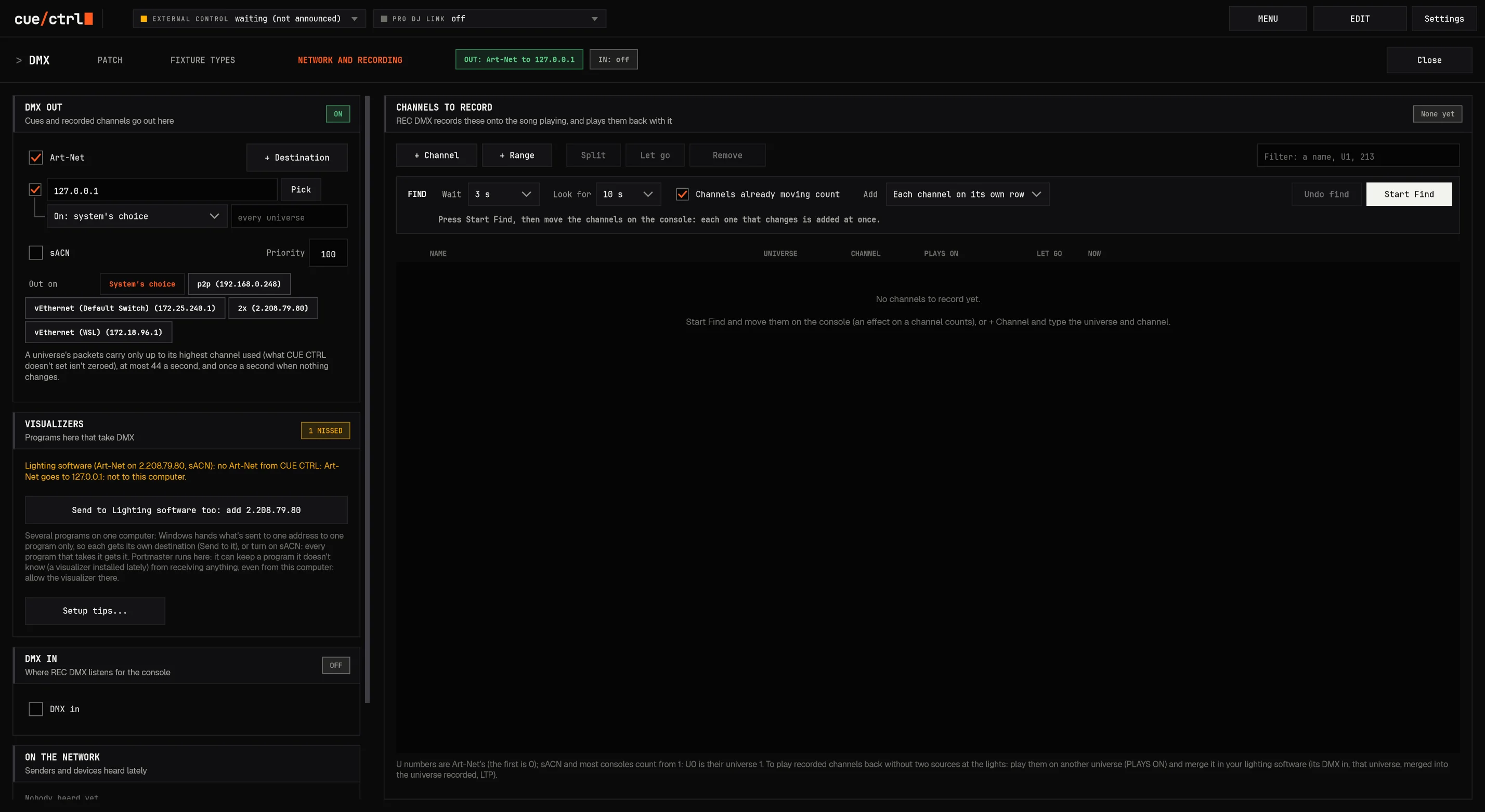Screen dimensions: 1485x812
Task: Click the + Destination button
Action: coord(297,158)
